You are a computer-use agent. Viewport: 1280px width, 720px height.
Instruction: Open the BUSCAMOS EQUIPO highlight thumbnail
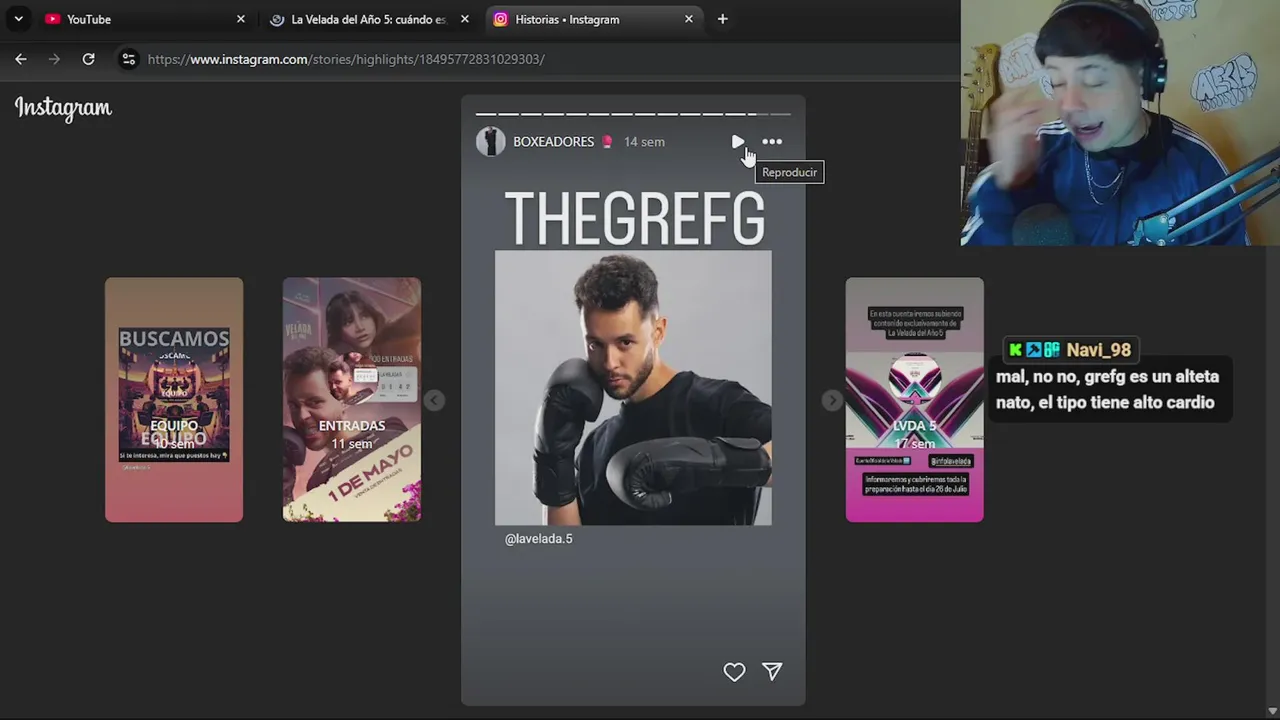tap(174, 400)
